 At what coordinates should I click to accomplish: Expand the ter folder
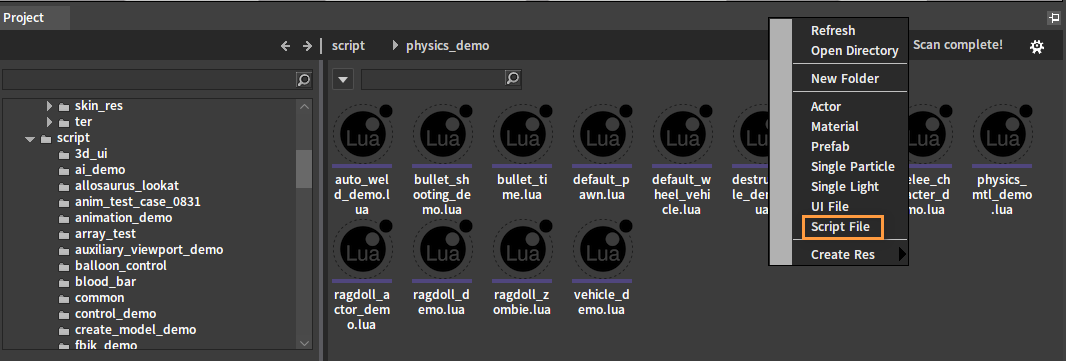click(x=50, y=122)
